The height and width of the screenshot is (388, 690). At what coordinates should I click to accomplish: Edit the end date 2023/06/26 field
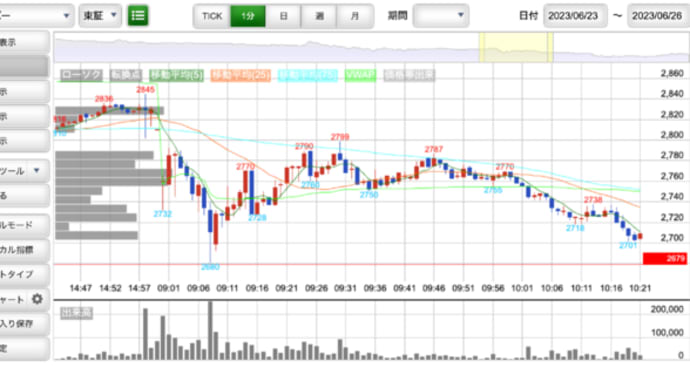point(659,16)
